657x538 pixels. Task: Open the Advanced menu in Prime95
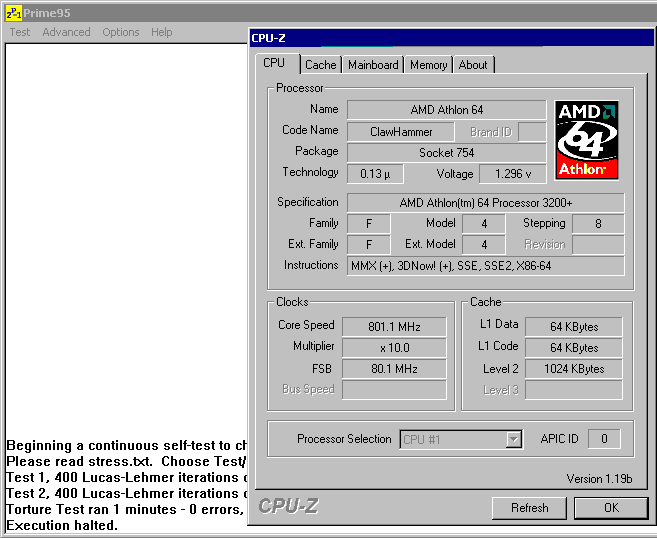(66, 32)
